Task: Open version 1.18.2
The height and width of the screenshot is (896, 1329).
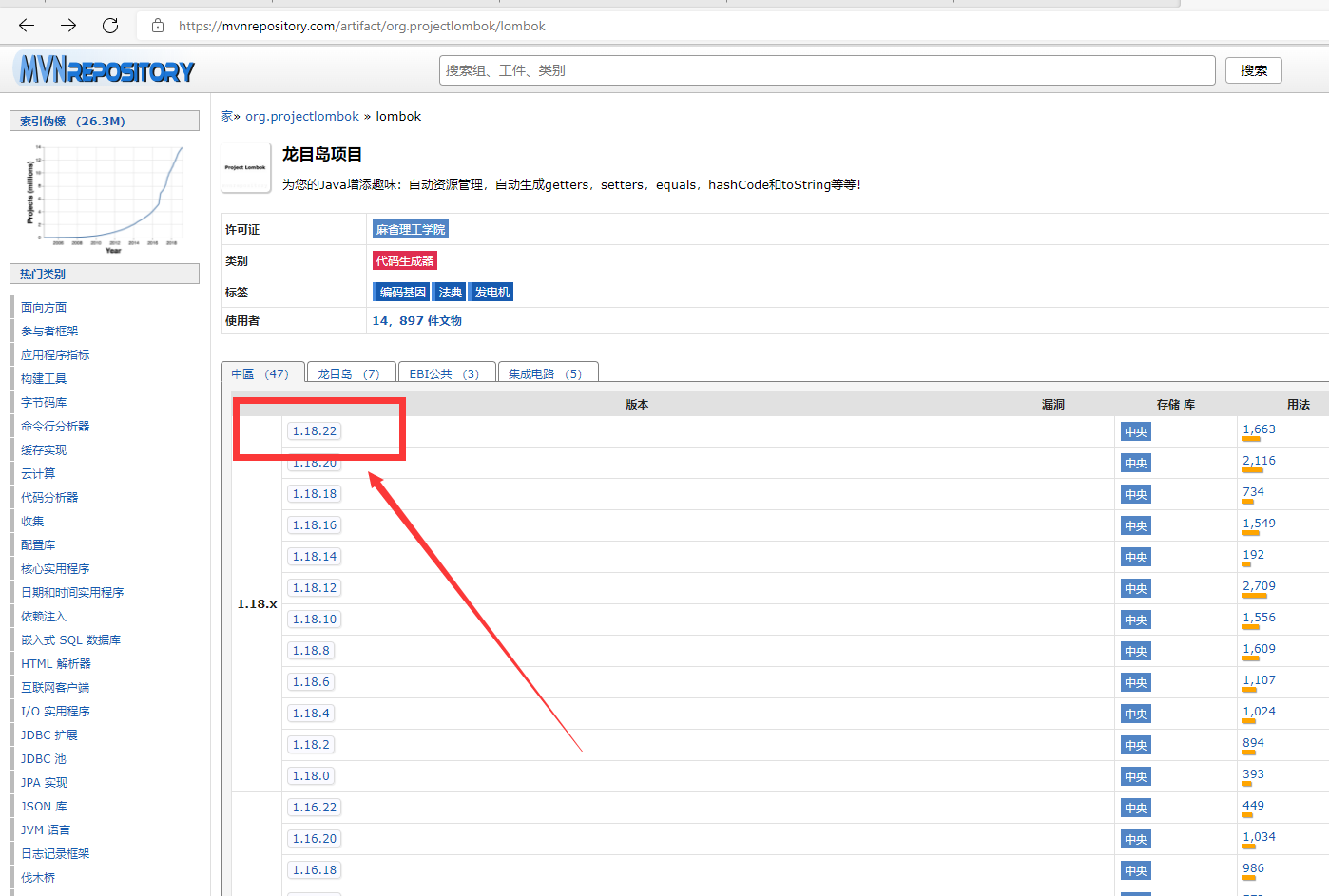Action: point(311,744)
